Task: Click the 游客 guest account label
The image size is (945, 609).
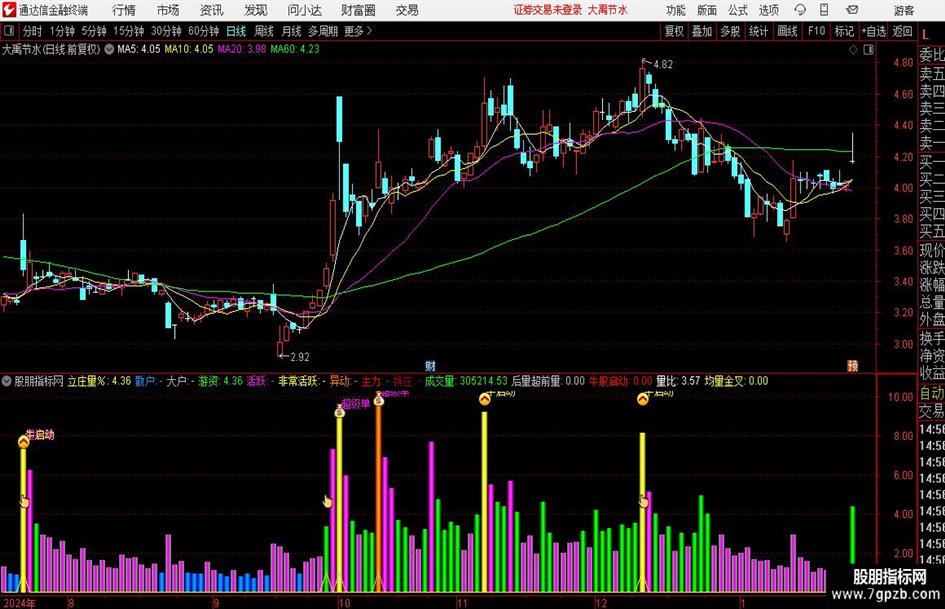Action: pos(904,10)
